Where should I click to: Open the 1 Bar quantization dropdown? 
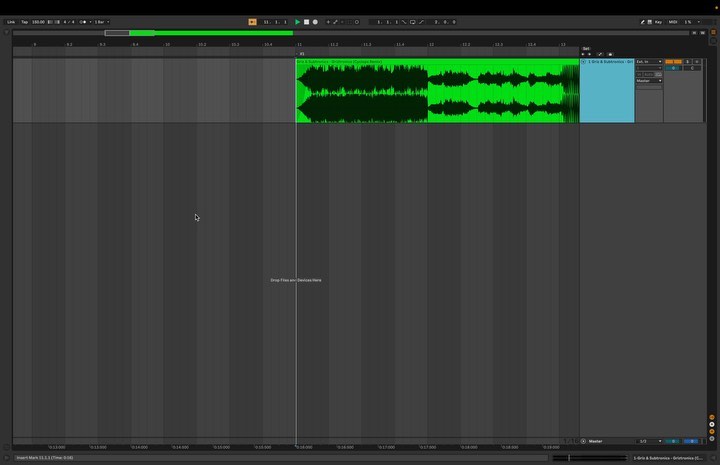[102, 22]
